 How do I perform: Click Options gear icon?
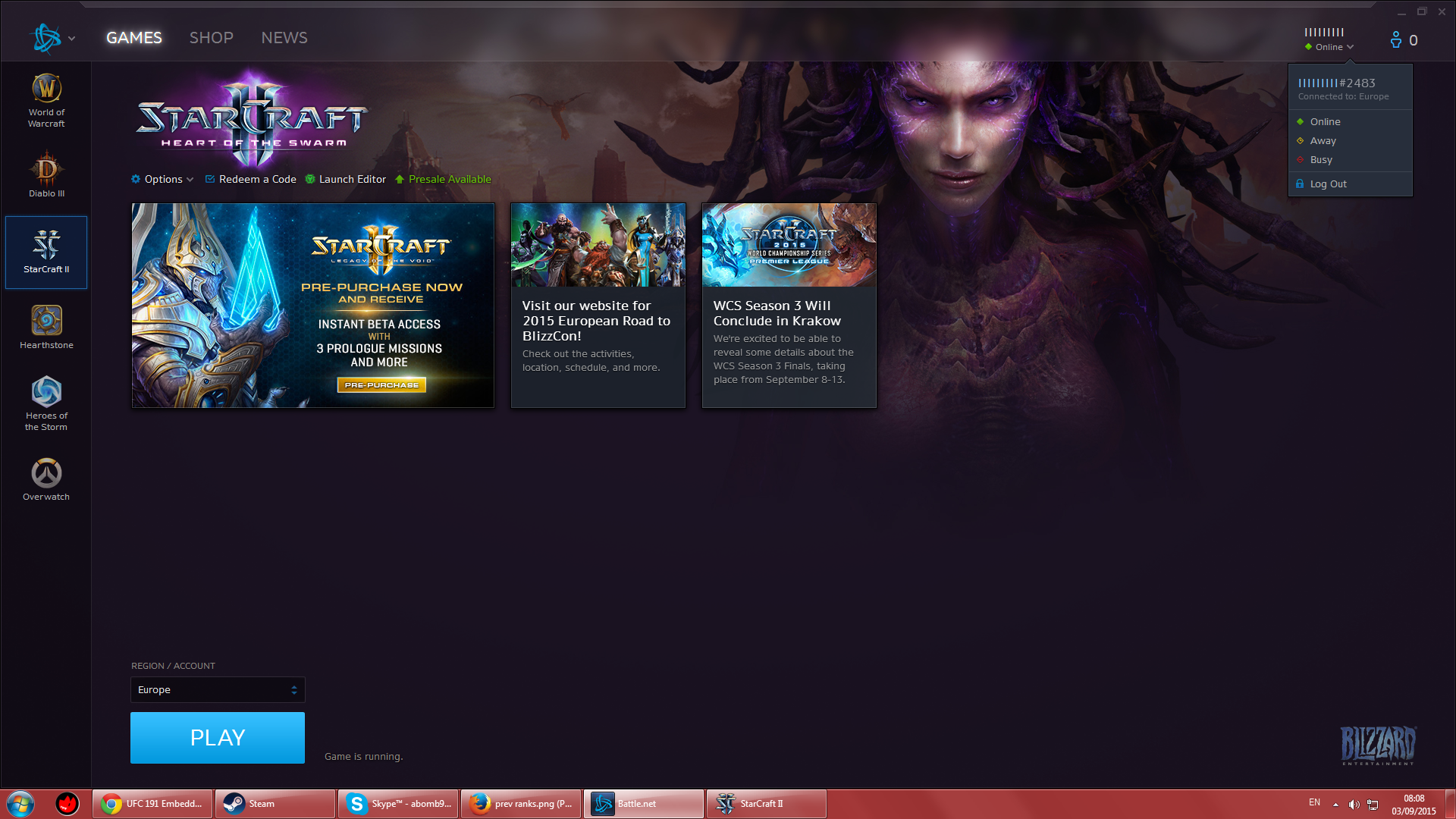click(136, 179)
